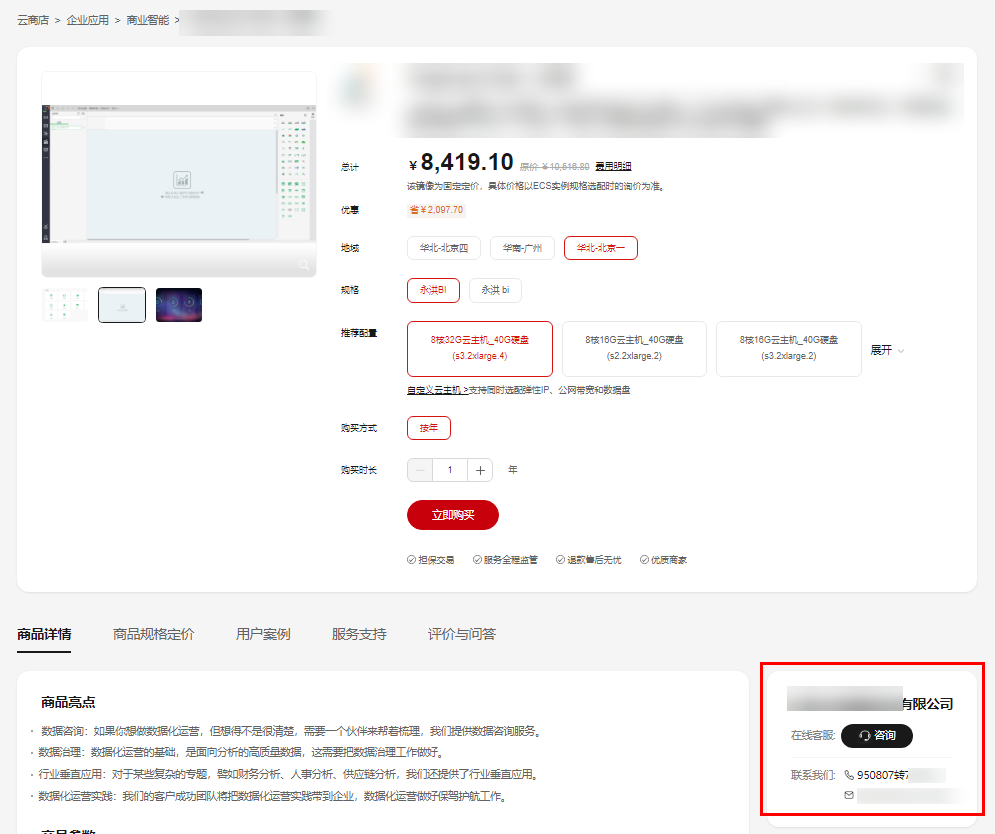Choose spec 永洪BI

tap(433, 290)
